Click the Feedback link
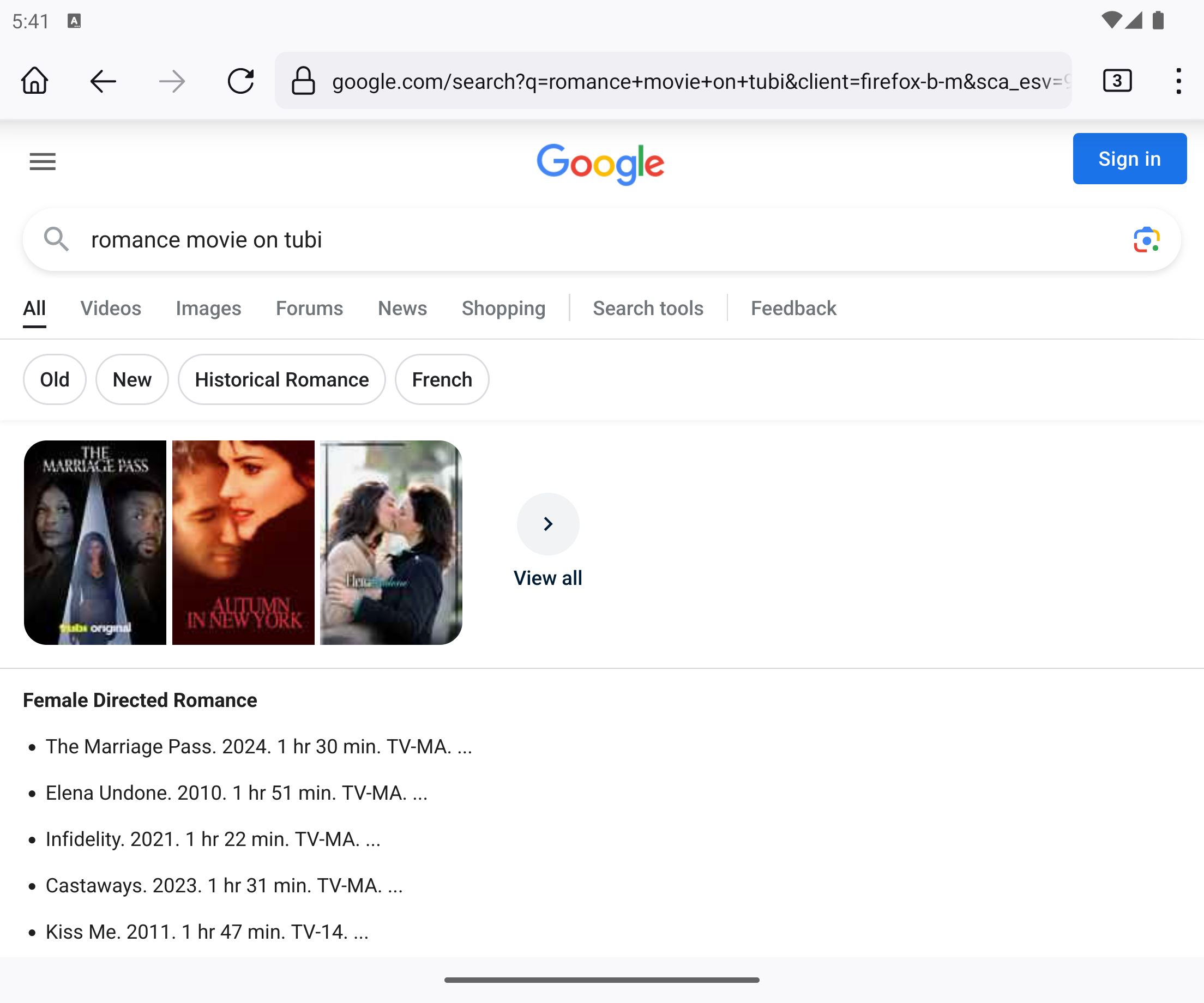Viewport: 1204px width, 1003px height. pyautogui.click(x=793, y=309)
